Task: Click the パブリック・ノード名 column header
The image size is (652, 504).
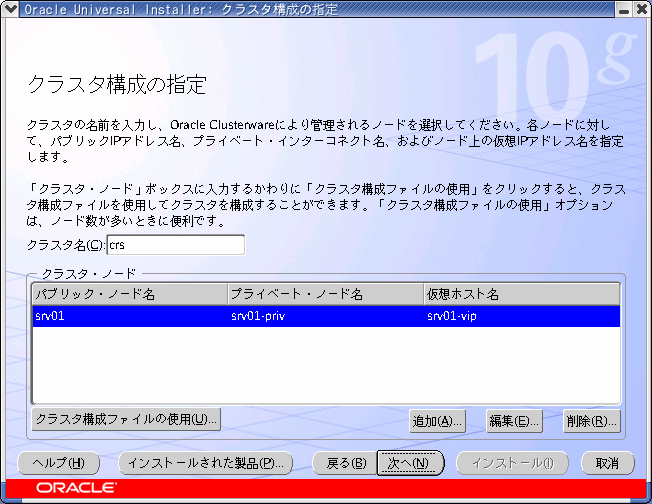Action: (130, 294)
